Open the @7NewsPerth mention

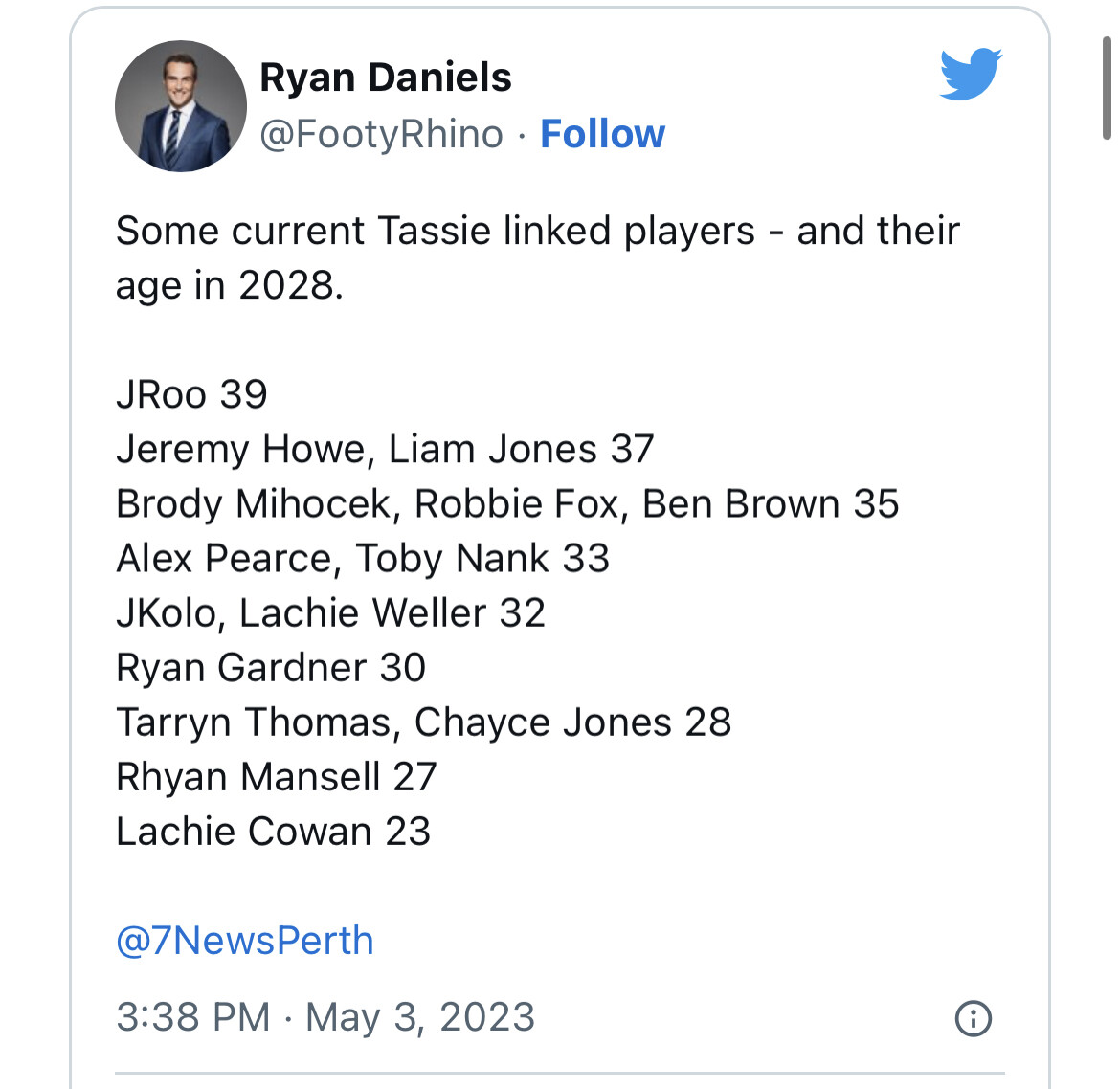click(245, 941)
